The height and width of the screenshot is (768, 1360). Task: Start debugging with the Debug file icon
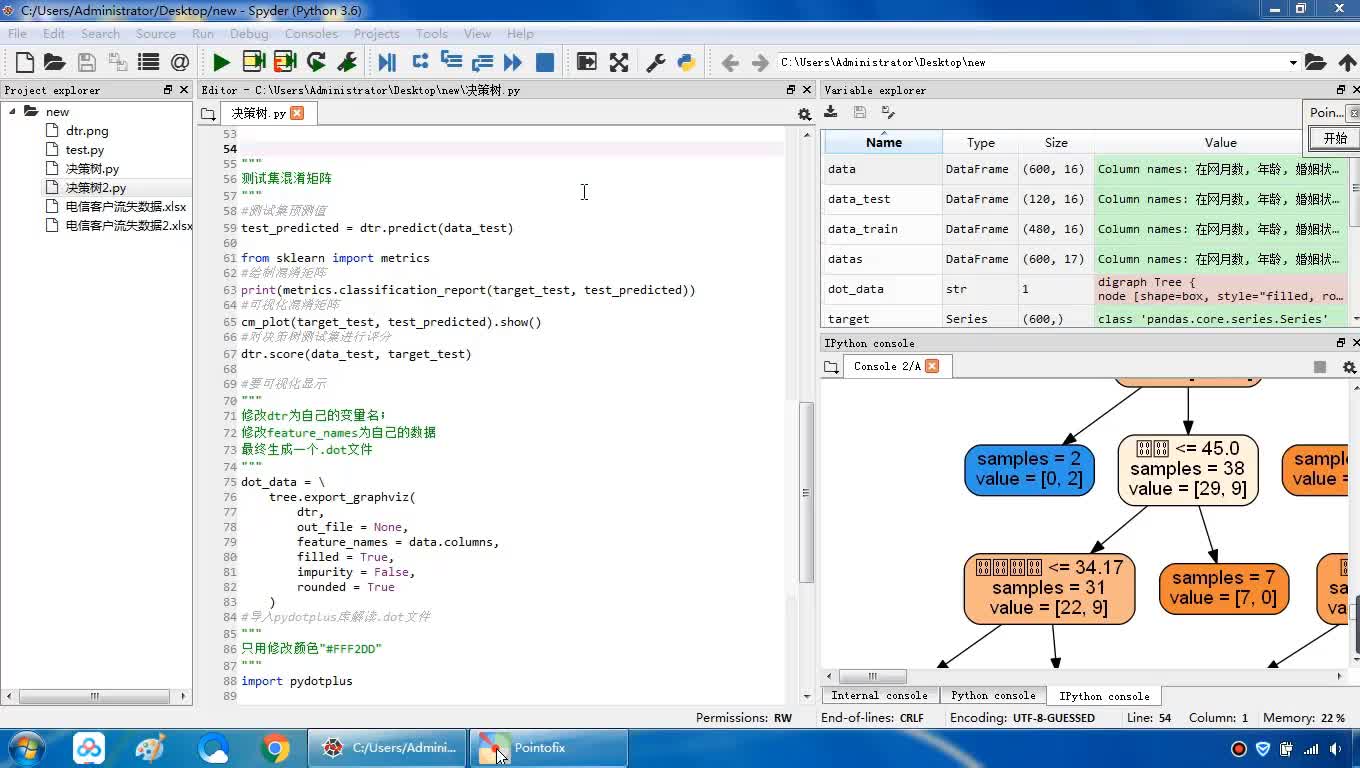pos(387,62)
